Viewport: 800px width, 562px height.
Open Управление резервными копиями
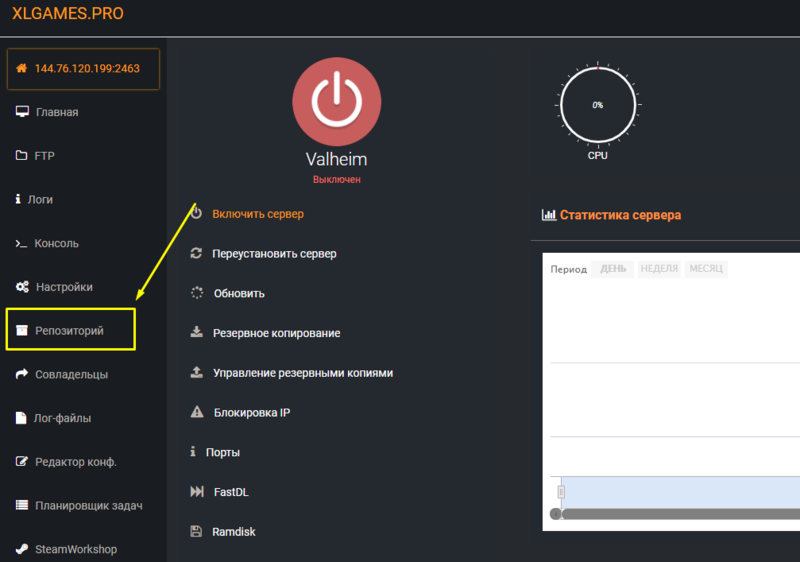tap(303, 373)
